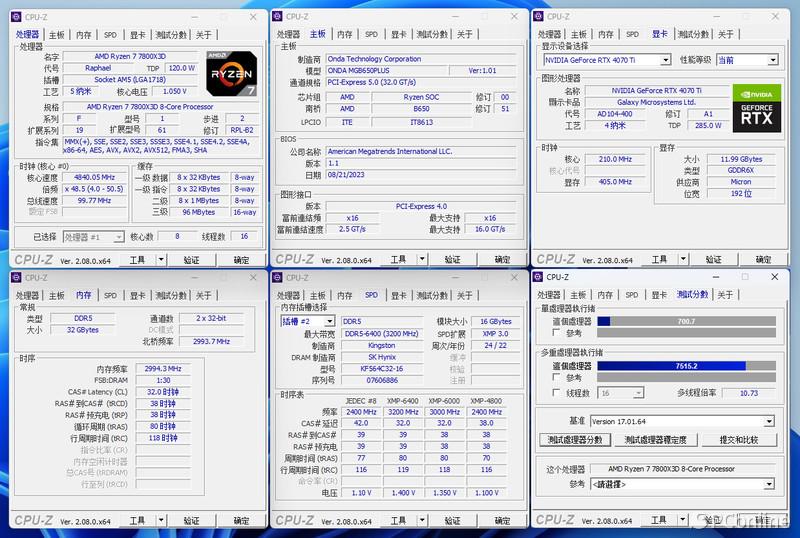This screenshot has height=538, width=800.
Task: Open the NVIDIA GeForce RTX 4070 Ti device dropdown
Action: point(607,60)
